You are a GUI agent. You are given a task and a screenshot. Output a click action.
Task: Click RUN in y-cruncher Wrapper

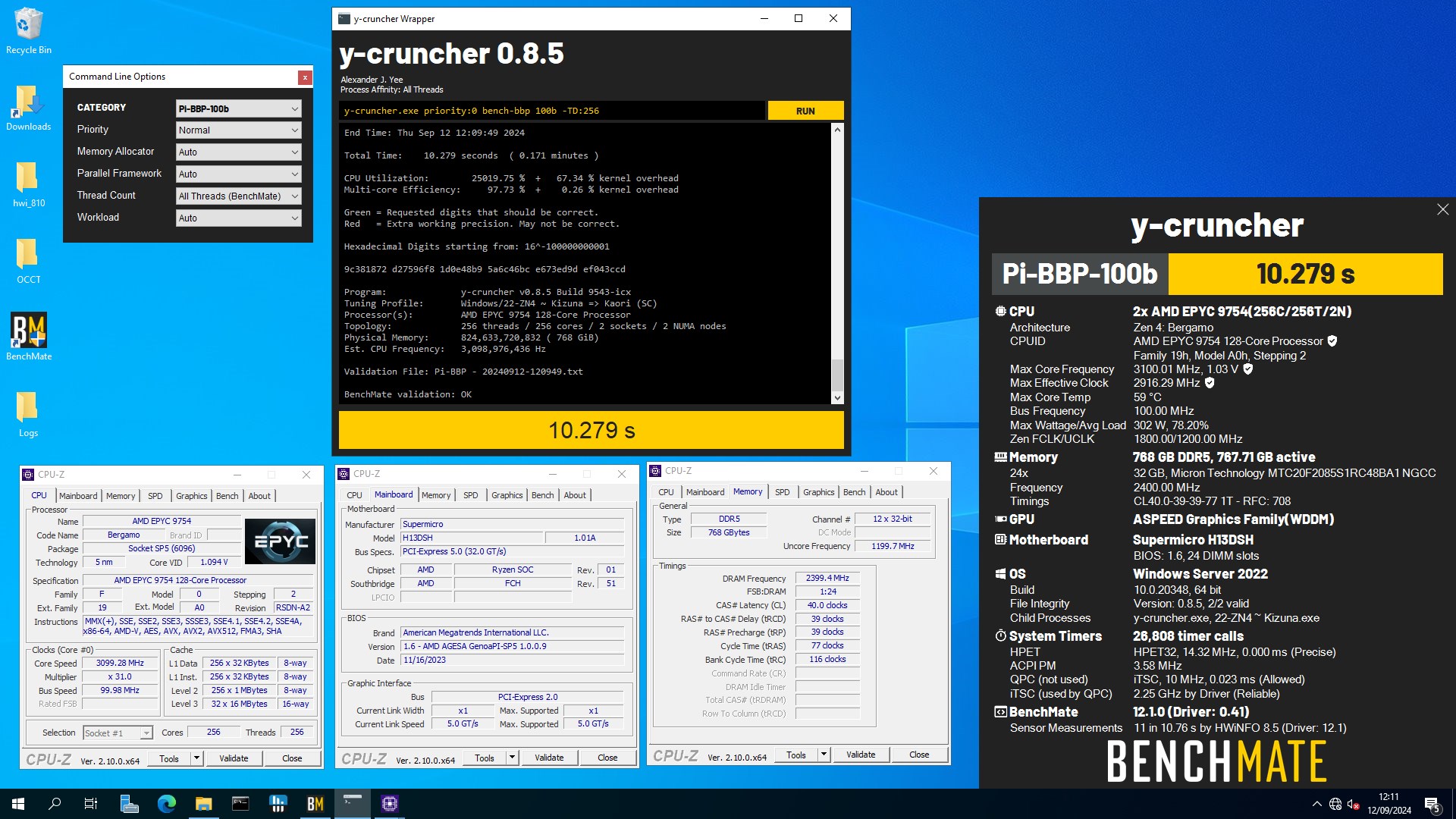[x=805, y=111]
